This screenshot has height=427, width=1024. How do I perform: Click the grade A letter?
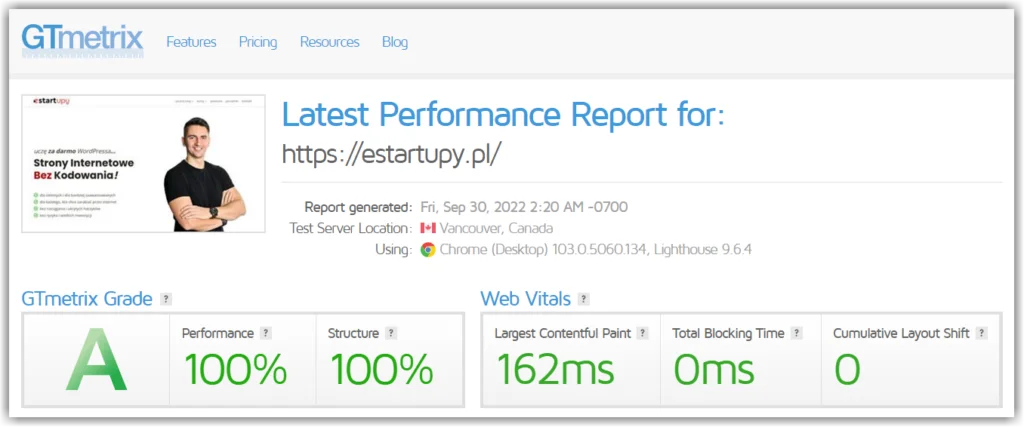click(97, 360)
